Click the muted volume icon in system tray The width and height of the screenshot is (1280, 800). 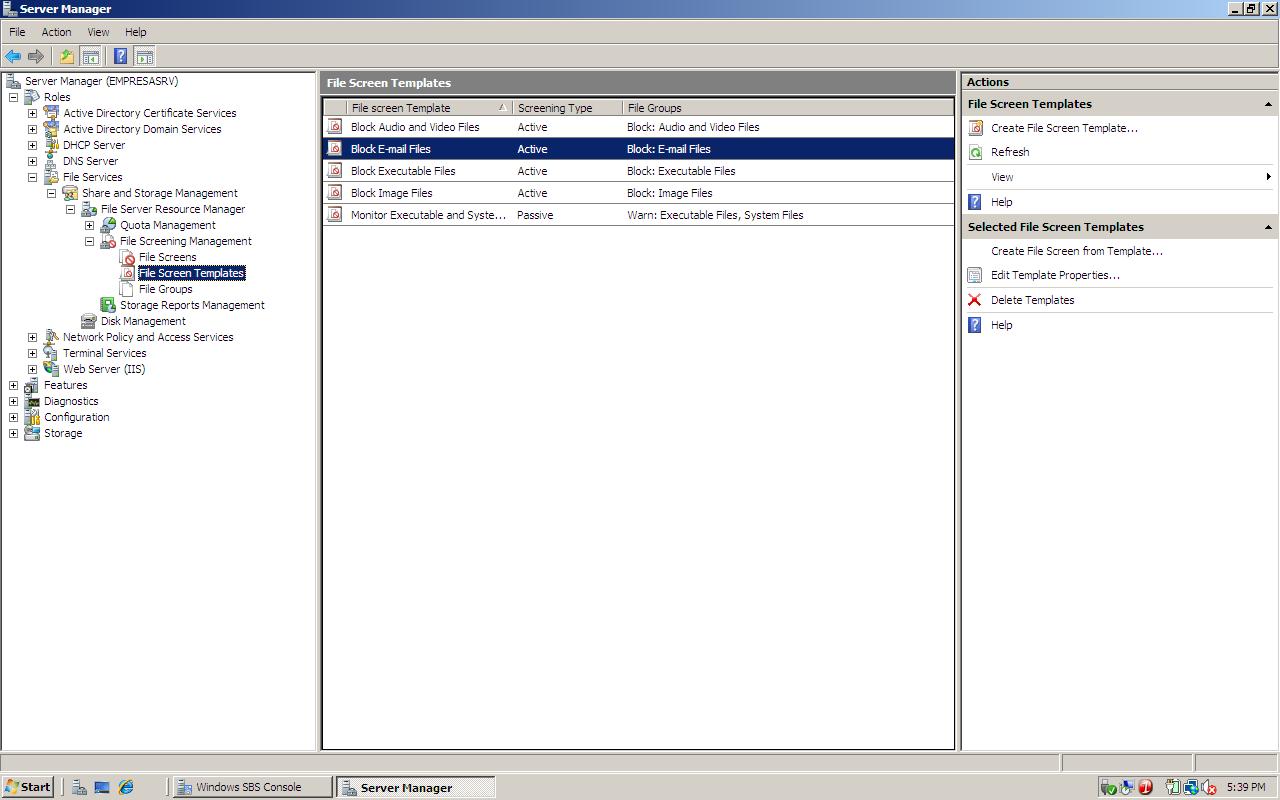(1209, 788)
